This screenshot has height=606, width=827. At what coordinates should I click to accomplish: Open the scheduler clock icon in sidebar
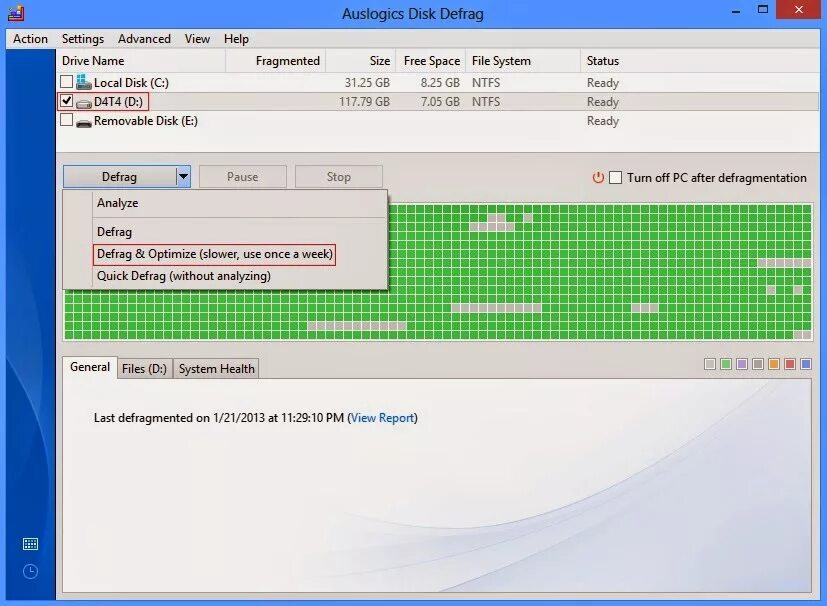[31, 571]
